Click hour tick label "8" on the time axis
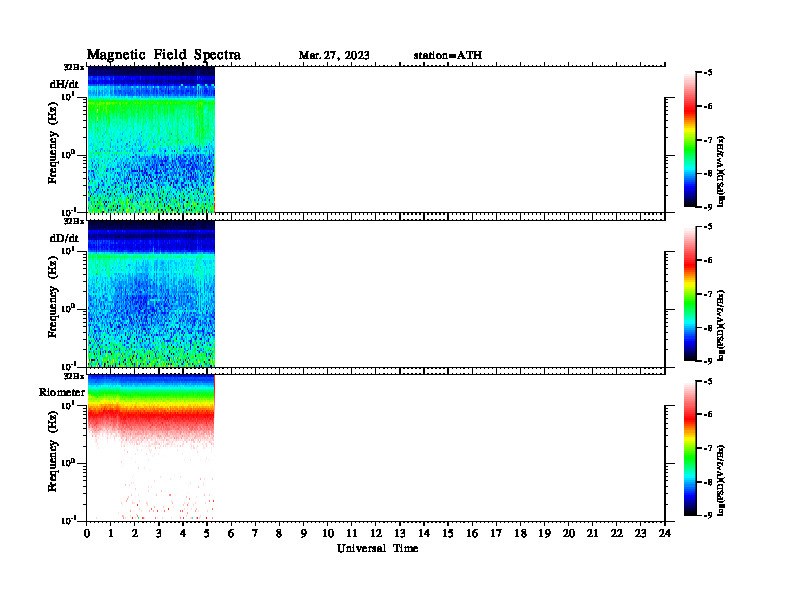 [279, 533]
